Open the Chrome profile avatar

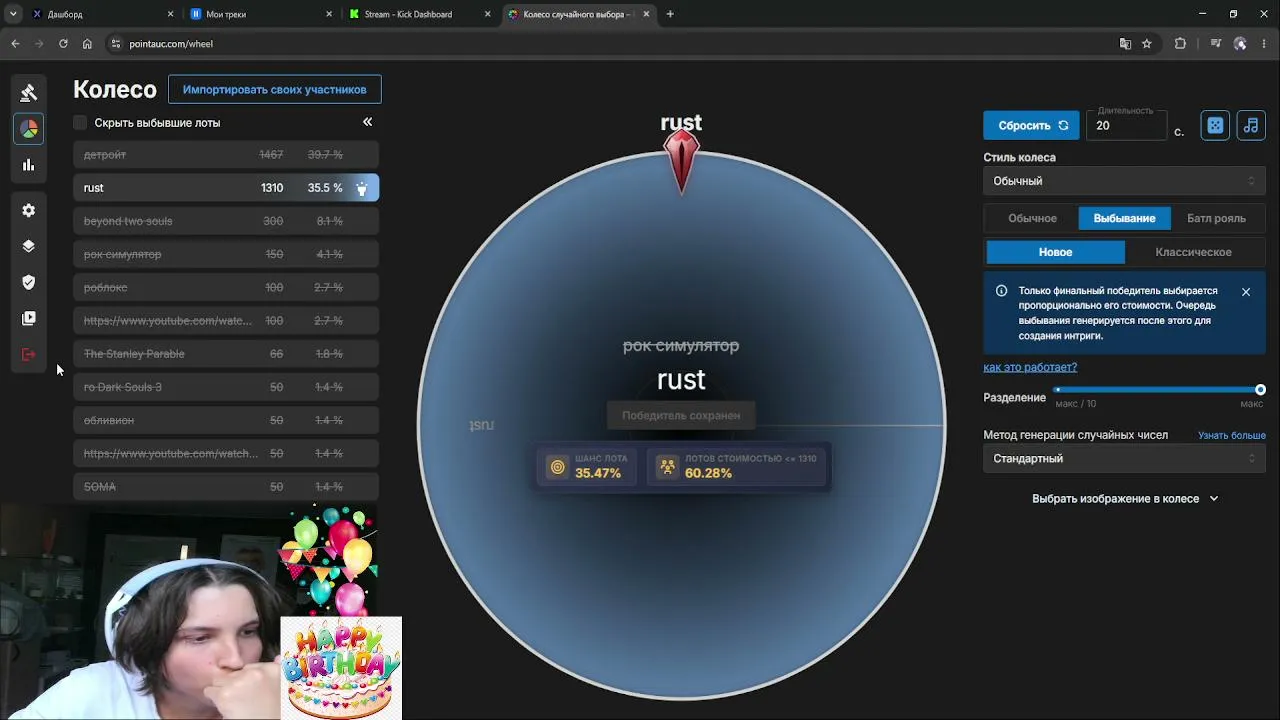1240,44
